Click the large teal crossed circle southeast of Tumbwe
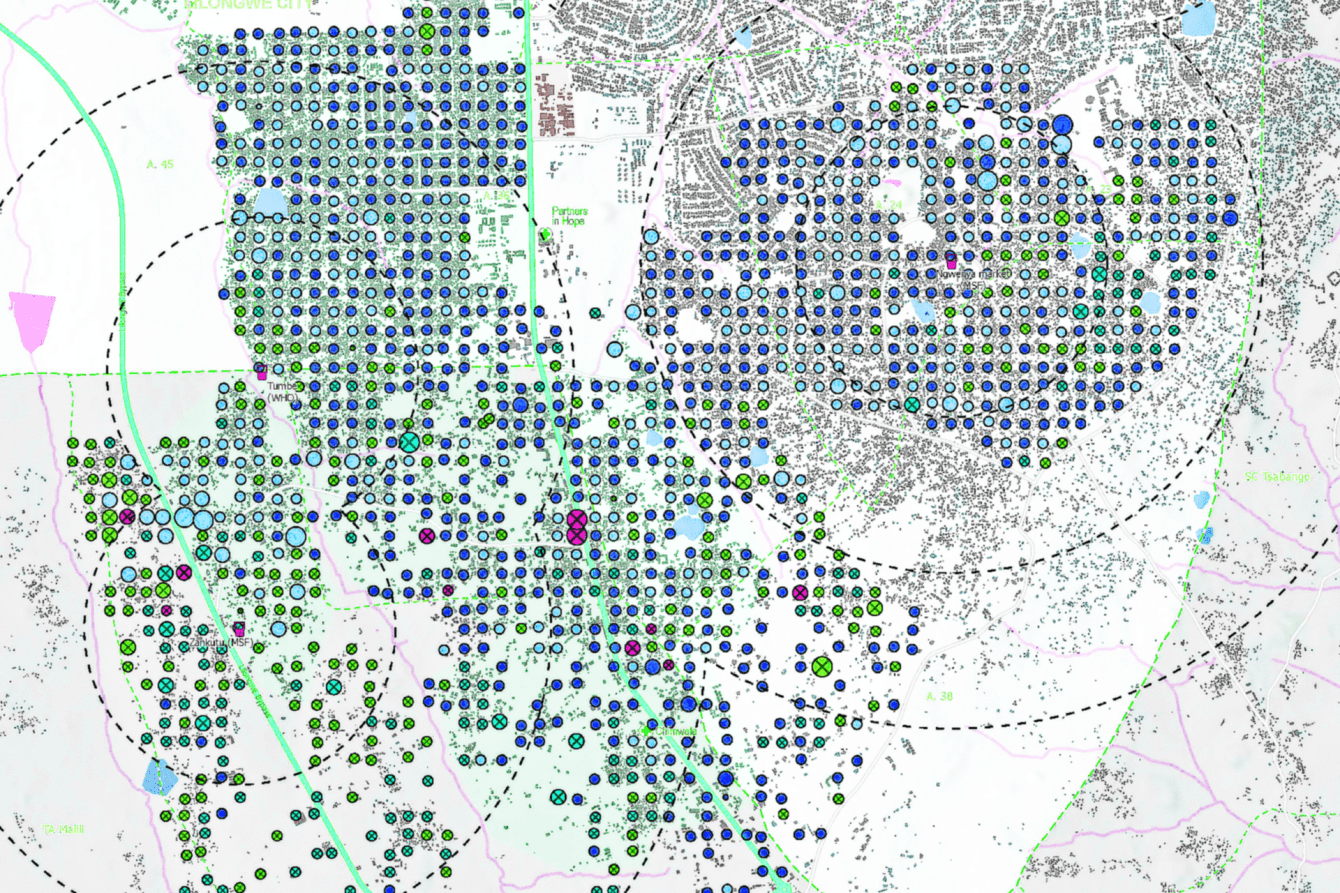Image resolution: width=1340 pixels, height=893 pixels. click(x=409, y=441)
